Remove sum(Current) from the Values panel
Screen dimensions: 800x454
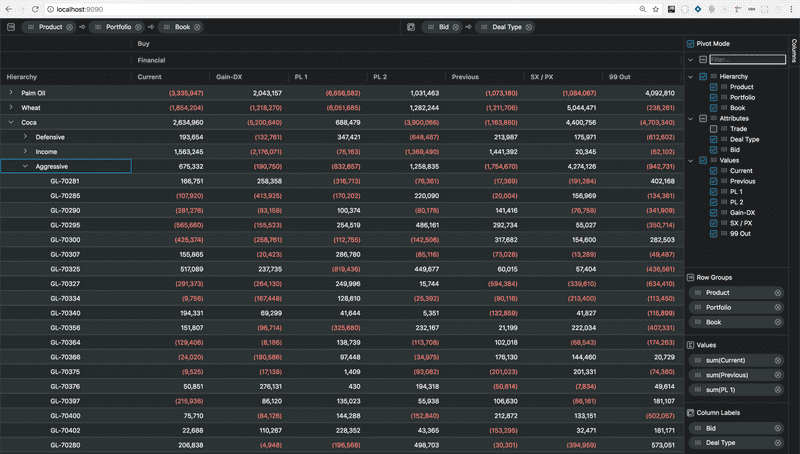click(x=778, y=361)
